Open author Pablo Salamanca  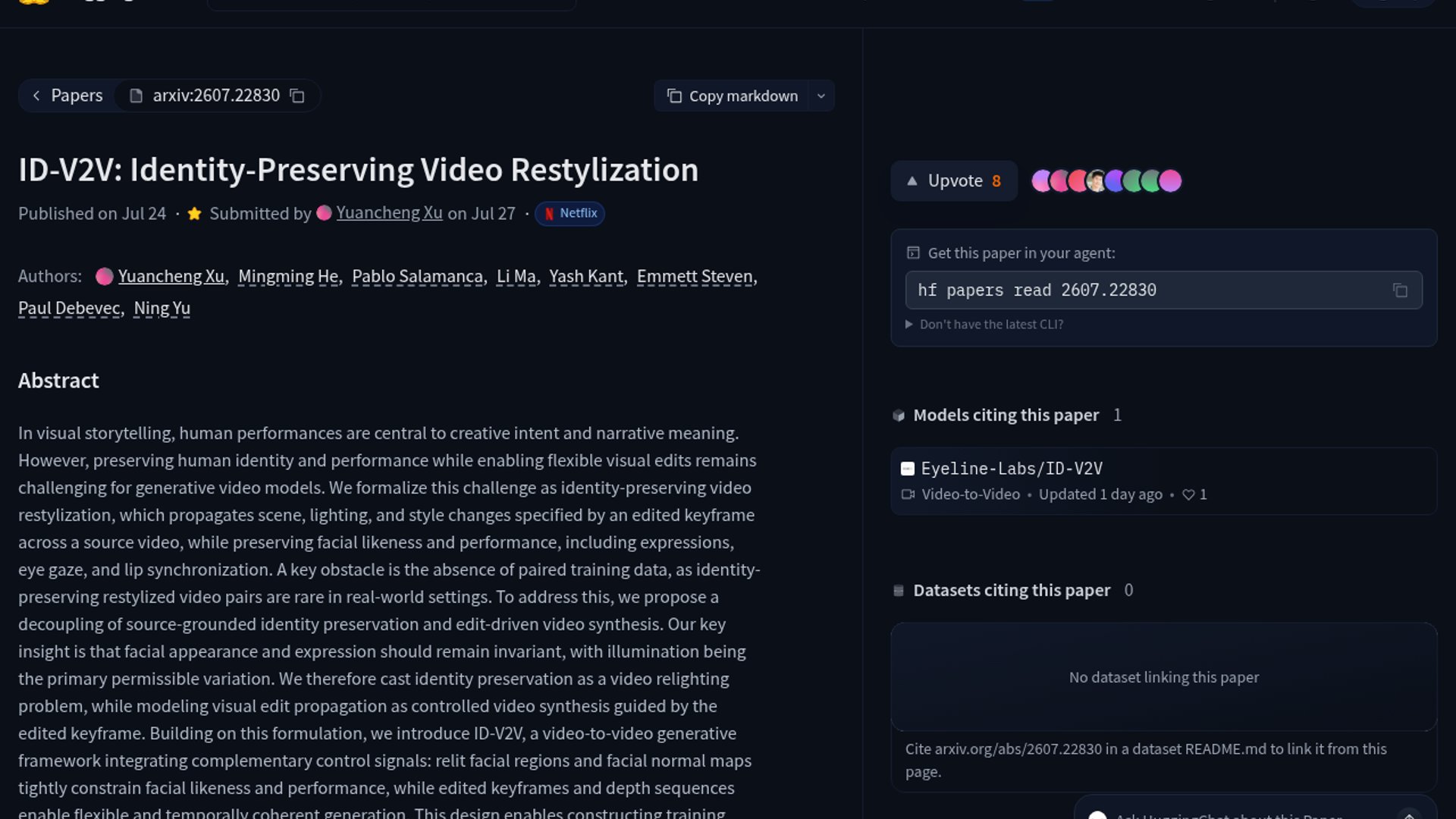[x=417, y=276]
